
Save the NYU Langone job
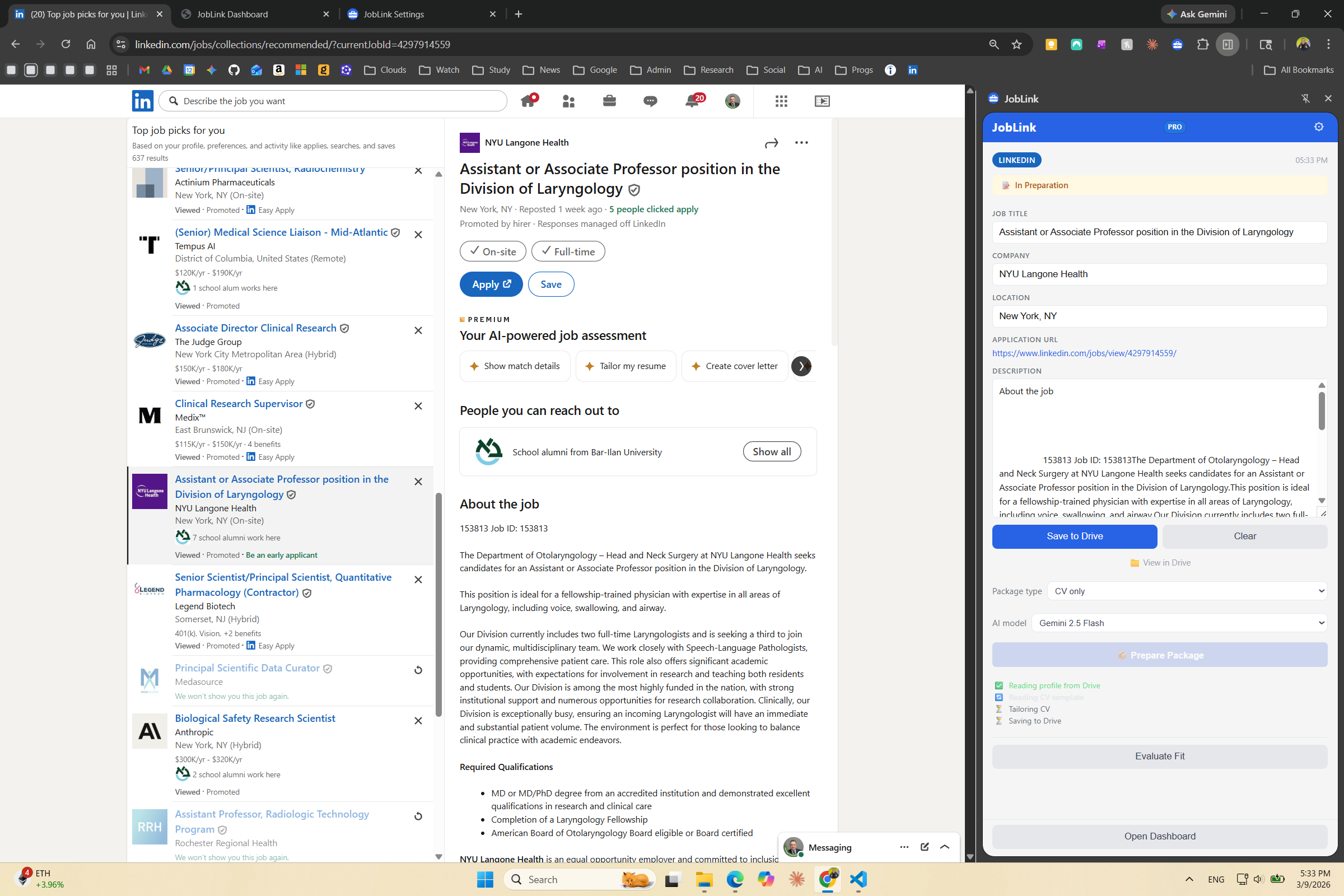[551, 284]
